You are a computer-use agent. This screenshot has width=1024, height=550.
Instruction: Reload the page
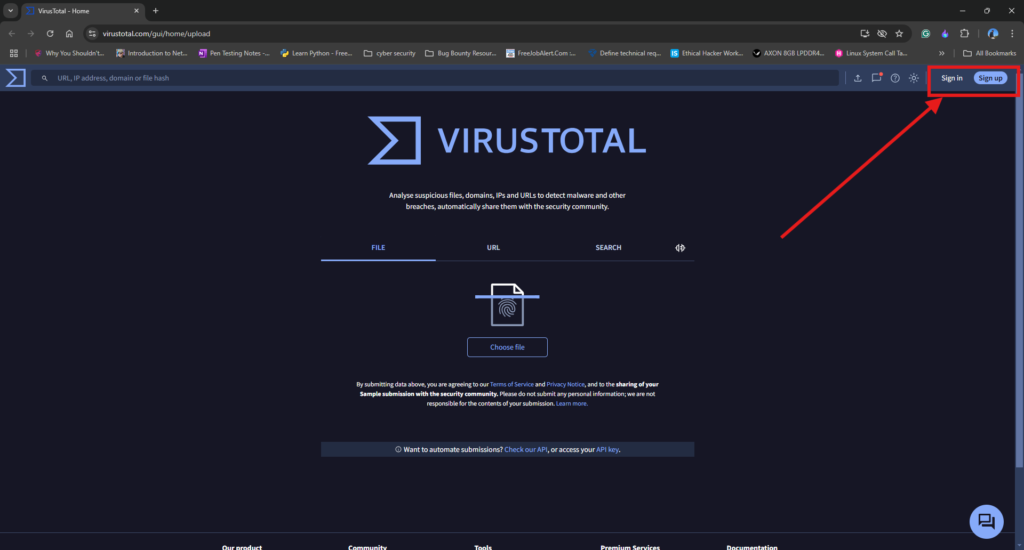coord(50,33)
